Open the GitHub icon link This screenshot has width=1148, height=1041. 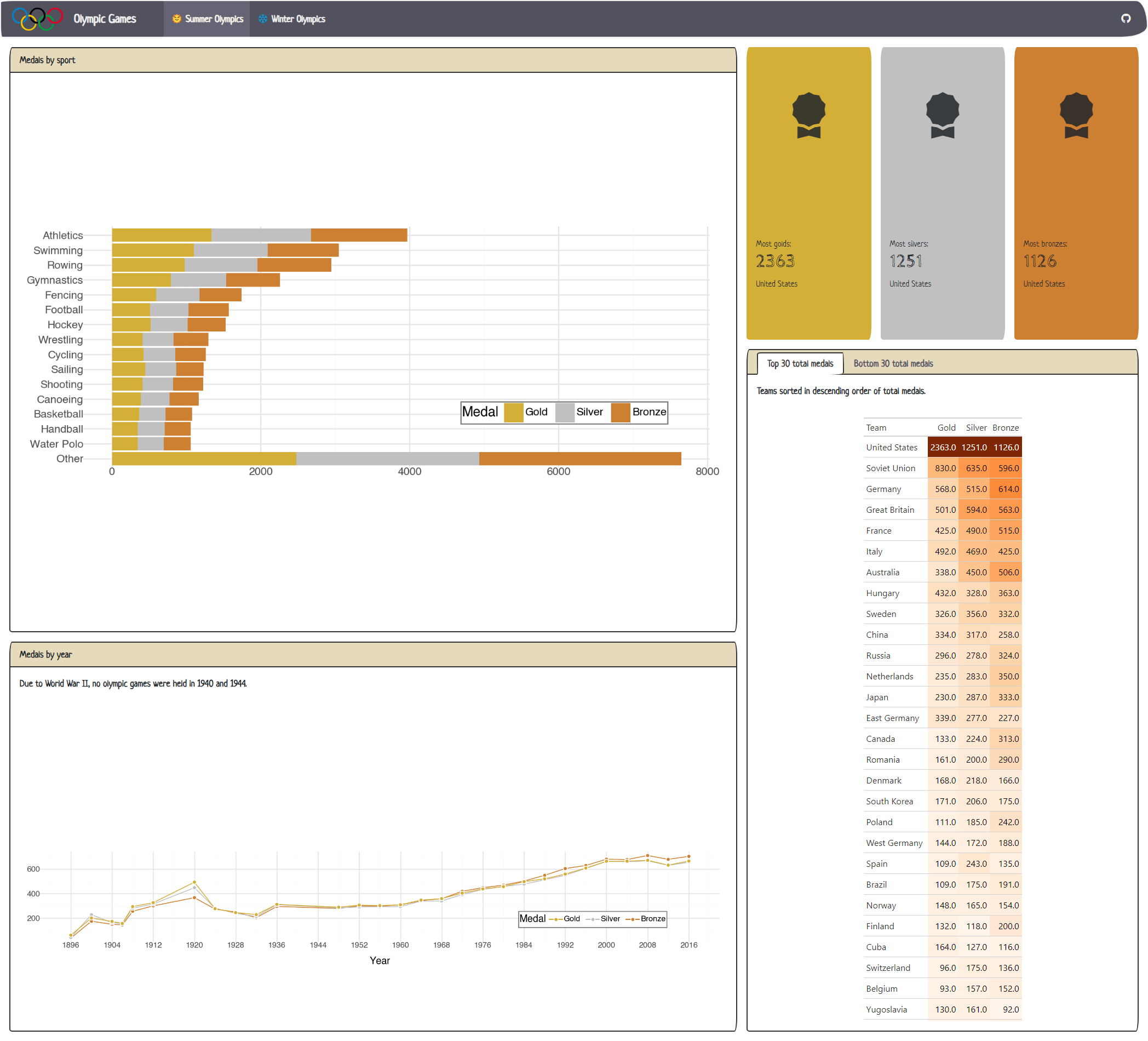1125,18
